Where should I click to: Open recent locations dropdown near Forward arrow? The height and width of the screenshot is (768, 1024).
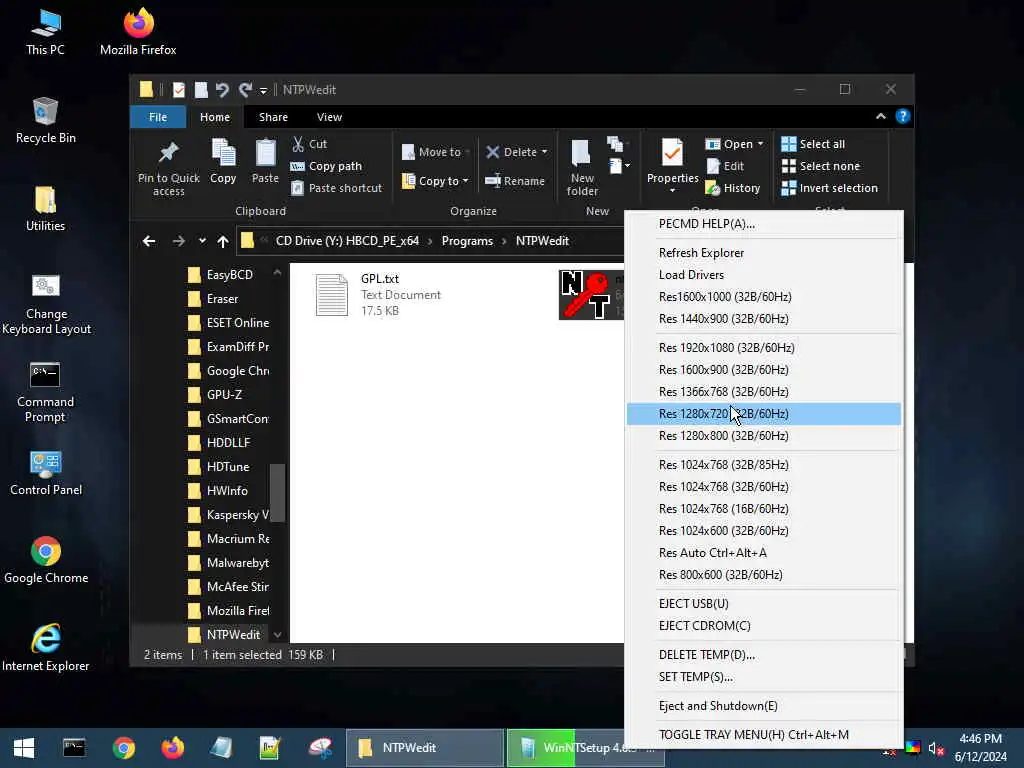[x=202, y=241]
